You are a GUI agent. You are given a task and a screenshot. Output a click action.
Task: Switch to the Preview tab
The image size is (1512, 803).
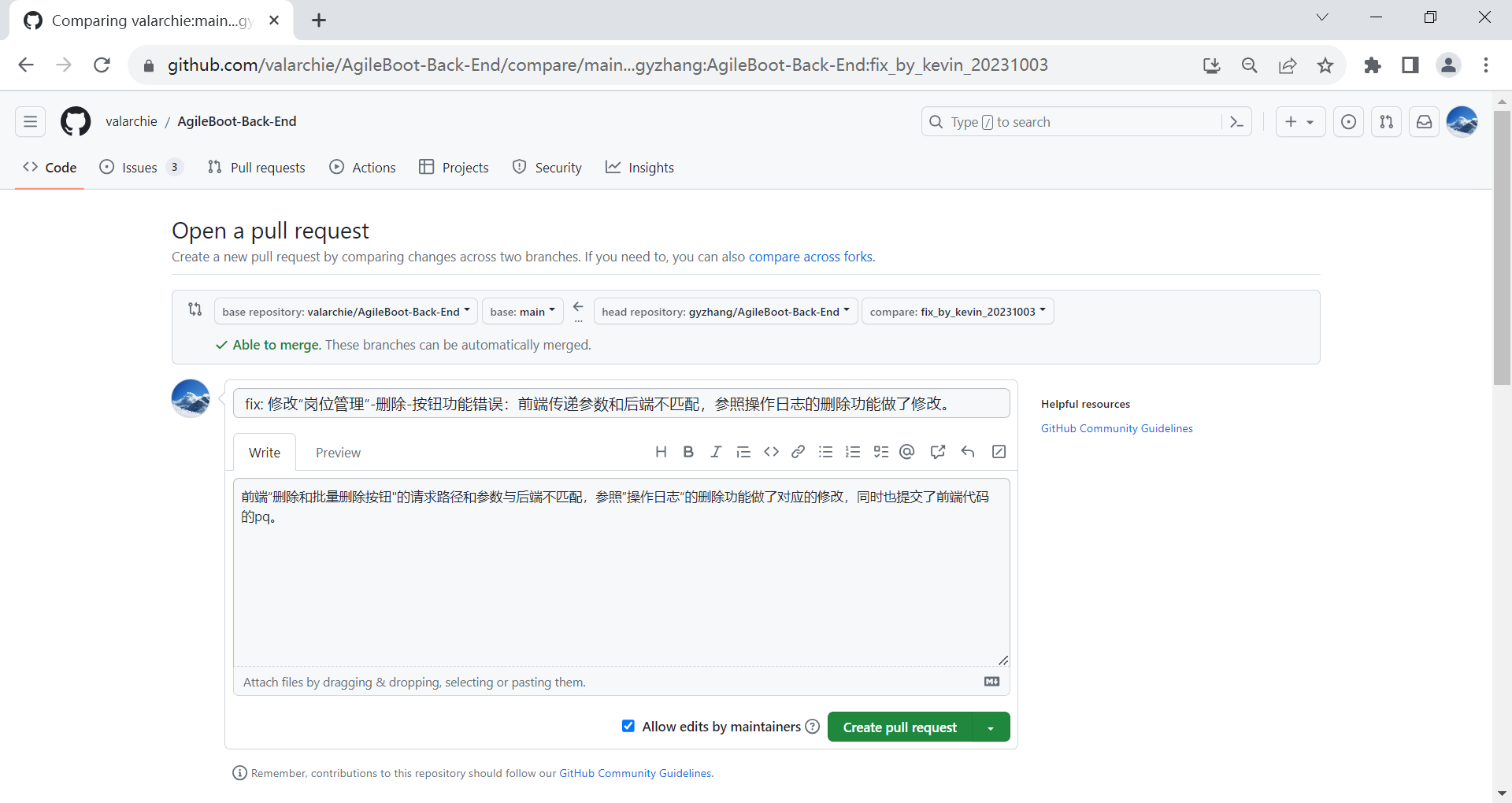338,453
